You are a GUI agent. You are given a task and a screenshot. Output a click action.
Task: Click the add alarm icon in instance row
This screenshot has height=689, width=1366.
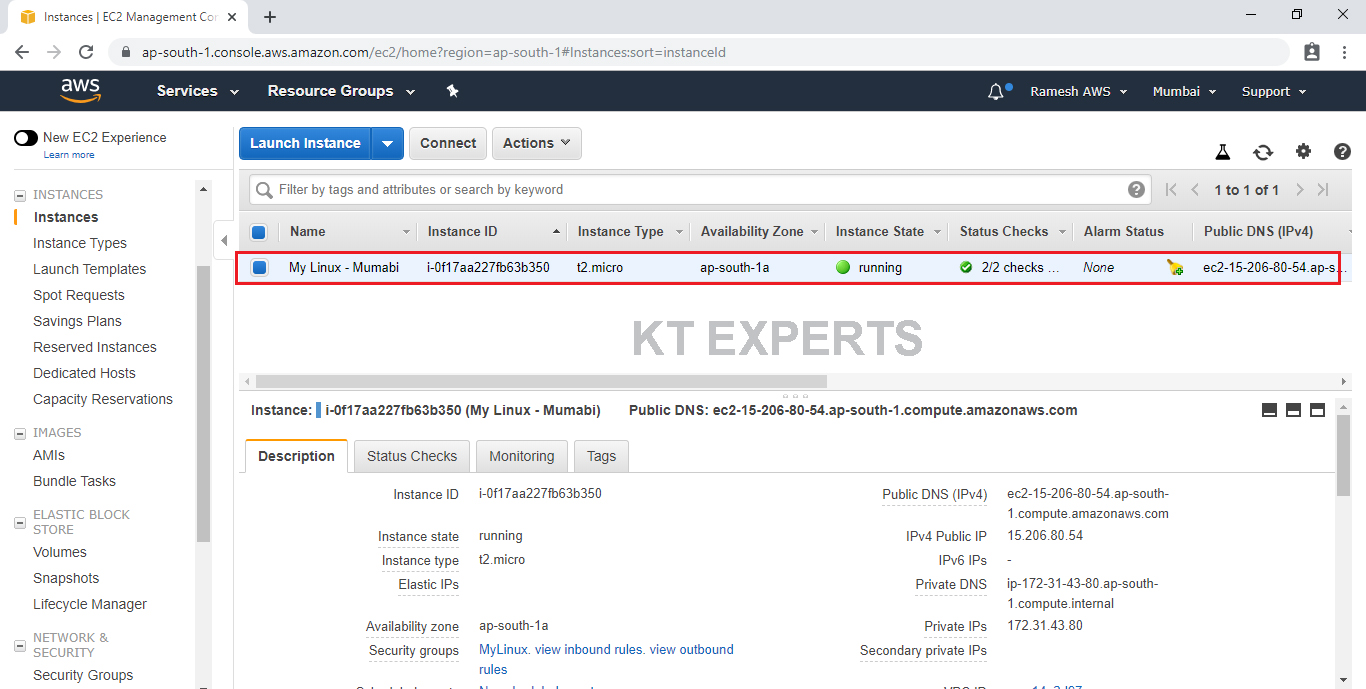1175,267
